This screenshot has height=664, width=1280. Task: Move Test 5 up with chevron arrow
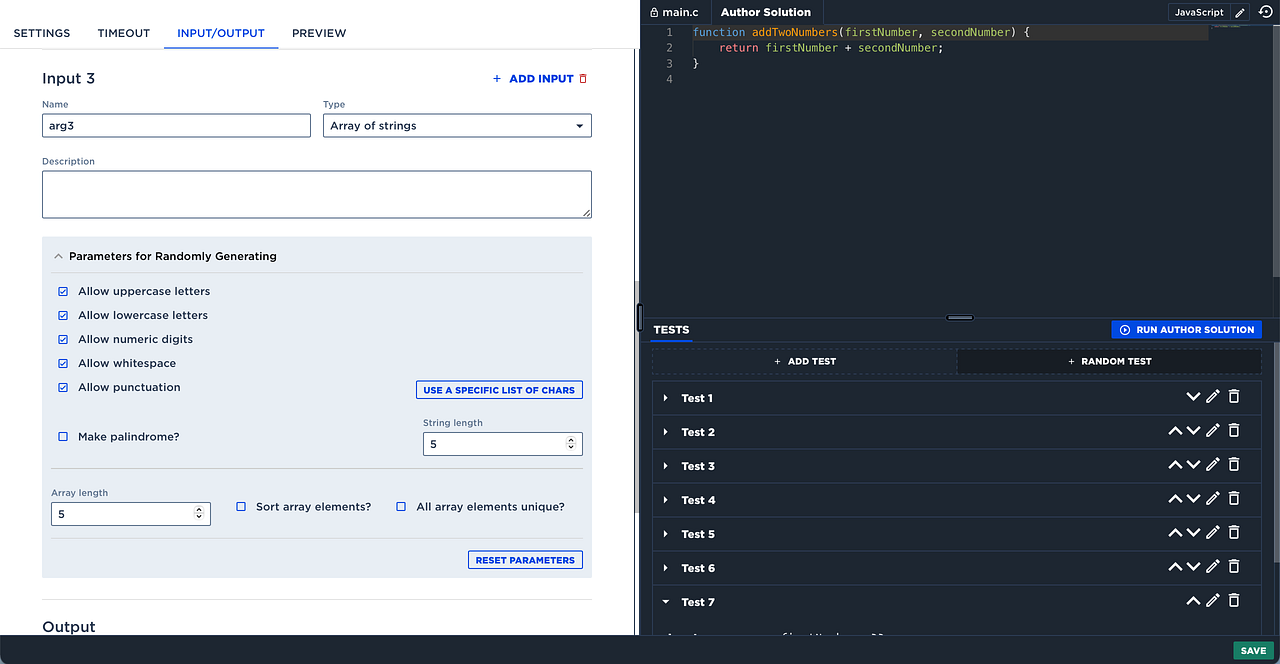pyautogui.click(x=1175, y=533)
